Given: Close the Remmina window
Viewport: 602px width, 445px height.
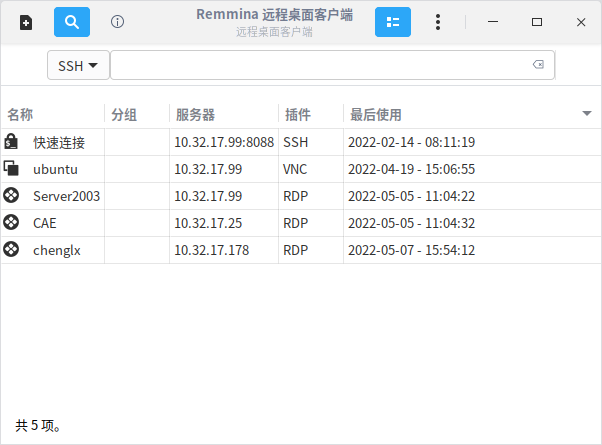Looking at the screenshot, I should [581, 22].
